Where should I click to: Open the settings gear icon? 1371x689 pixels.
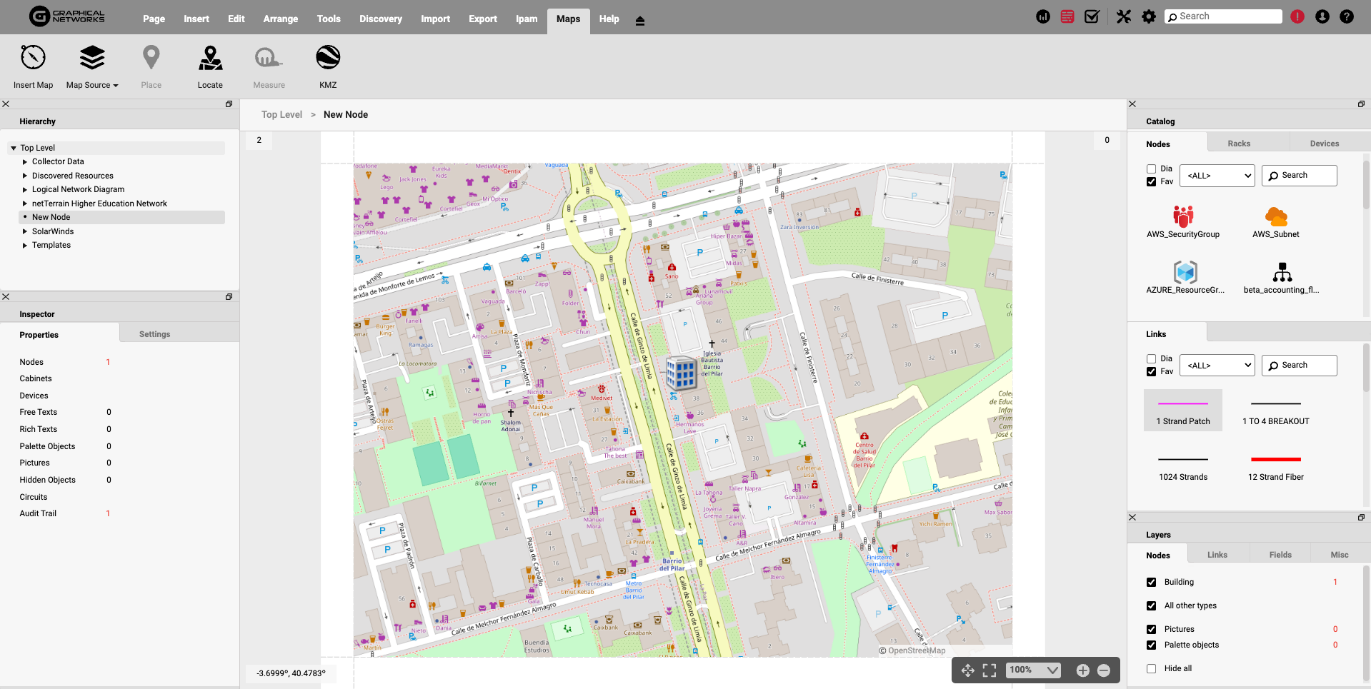pos(1148,17)
